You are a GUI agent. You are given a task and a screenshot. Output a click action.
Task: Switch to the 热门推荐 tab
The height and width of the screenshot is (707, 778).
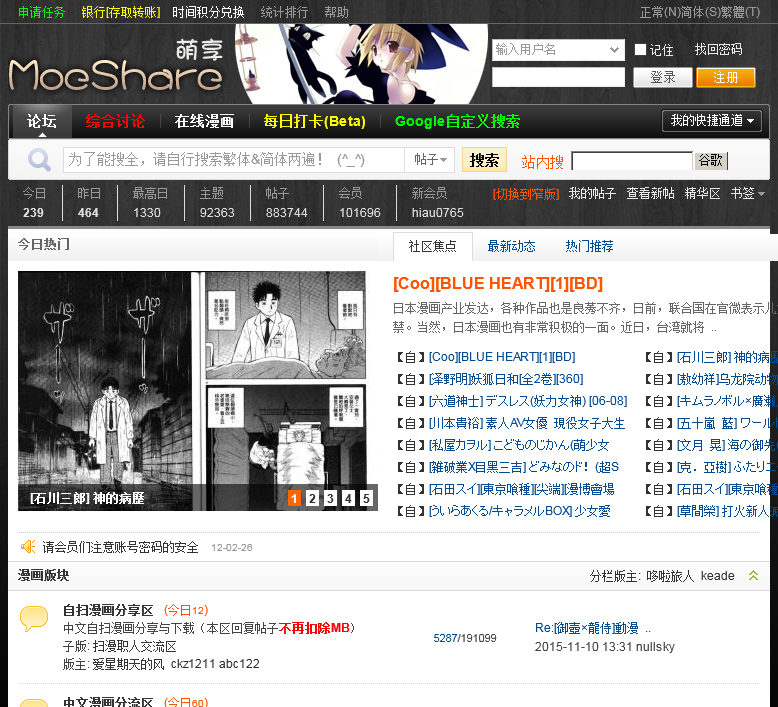(x=589, y=246)
